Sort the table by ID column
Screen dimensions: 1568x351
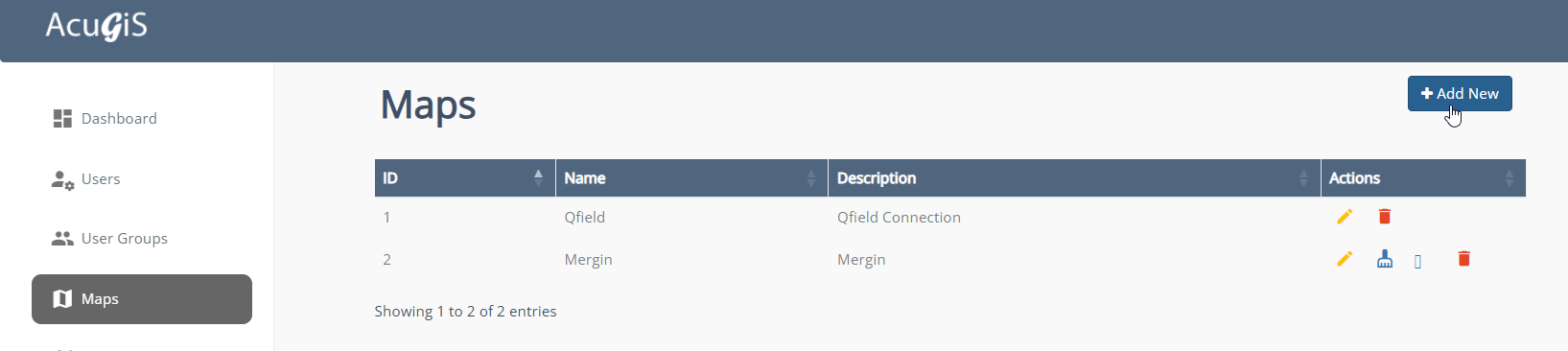point(464,178)
